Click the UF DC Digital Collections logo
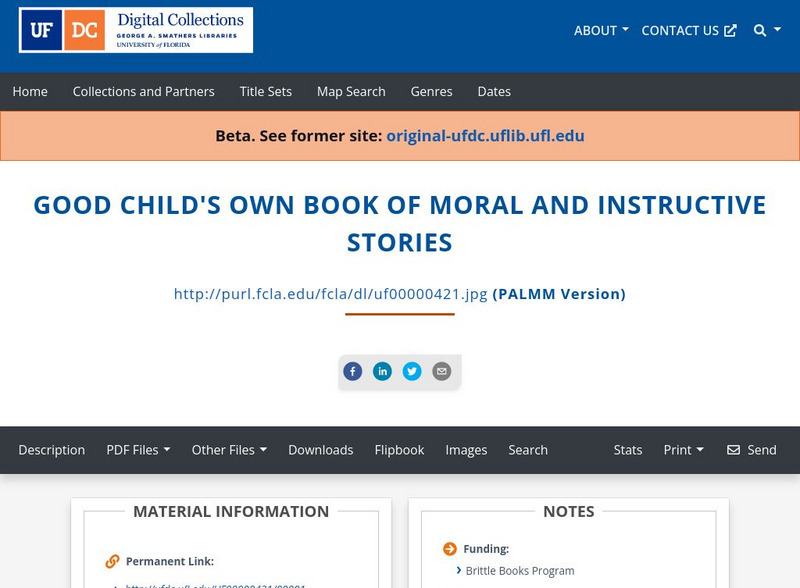 coord(134,30)
